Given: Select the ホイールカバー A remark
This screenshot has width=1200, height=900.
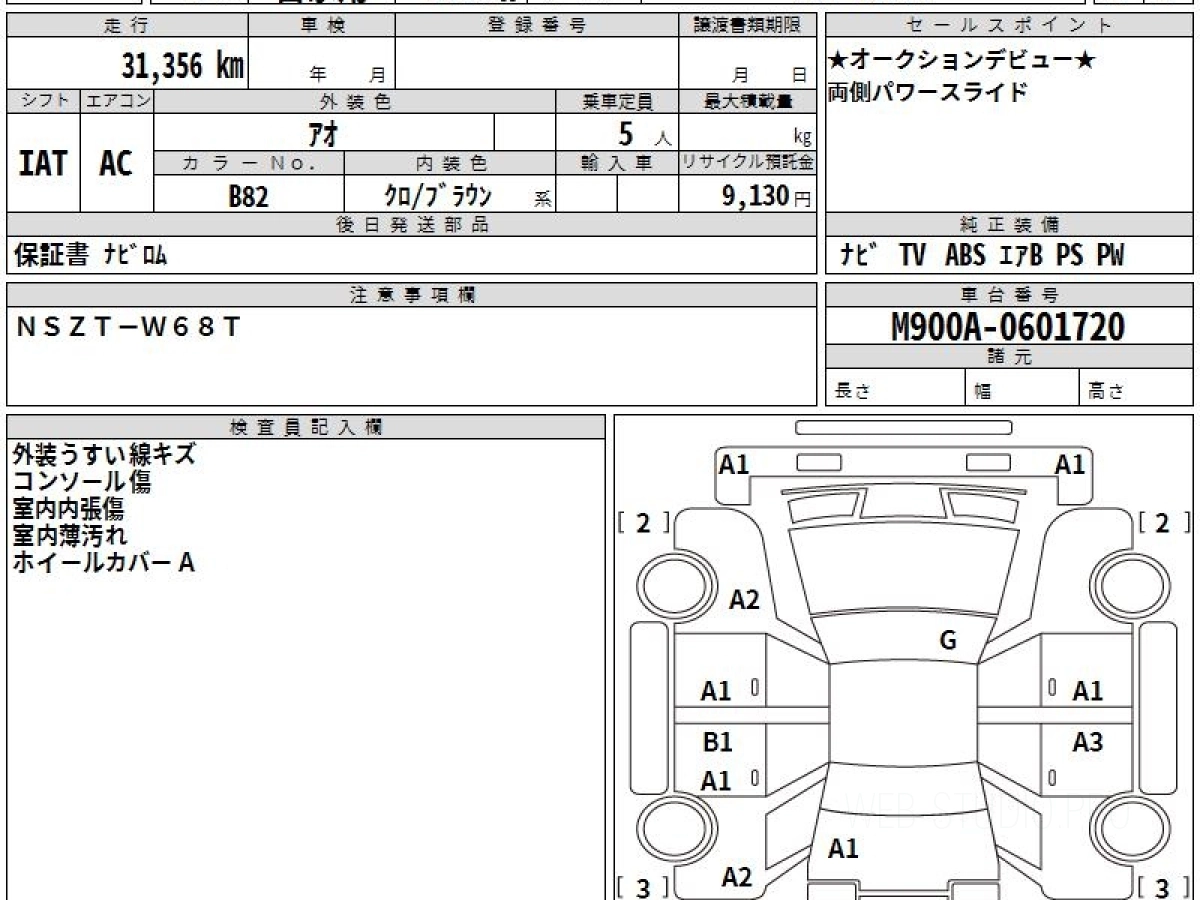Looking at the screenshot, I should 103,562.
